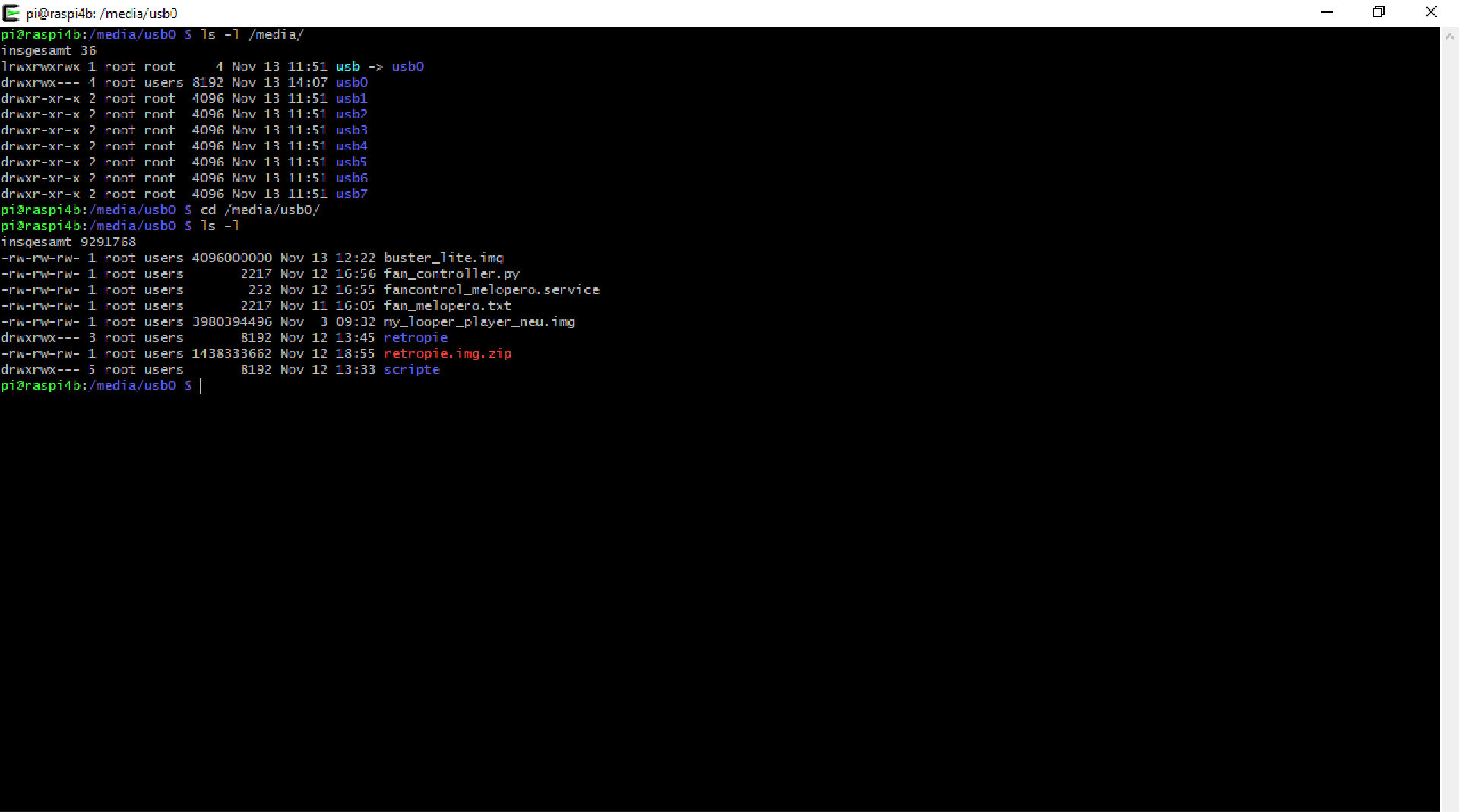Click file name 'my_looper_player_neu.img'

coord(479,322)
